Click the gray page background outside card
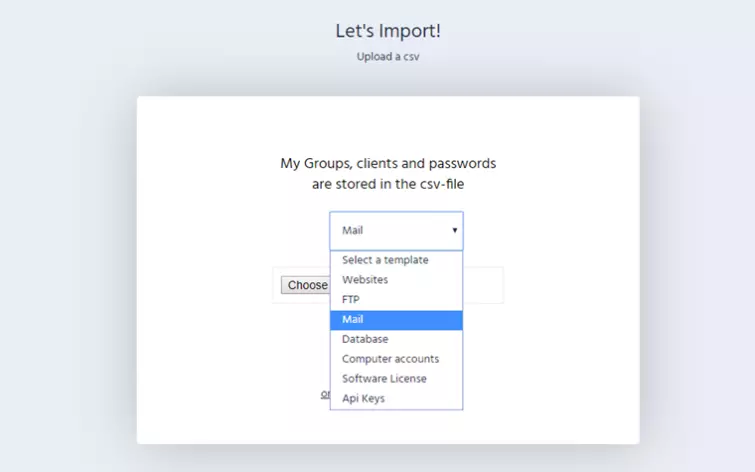The width and height of the screenshot is (755, 472). (68, 250)
